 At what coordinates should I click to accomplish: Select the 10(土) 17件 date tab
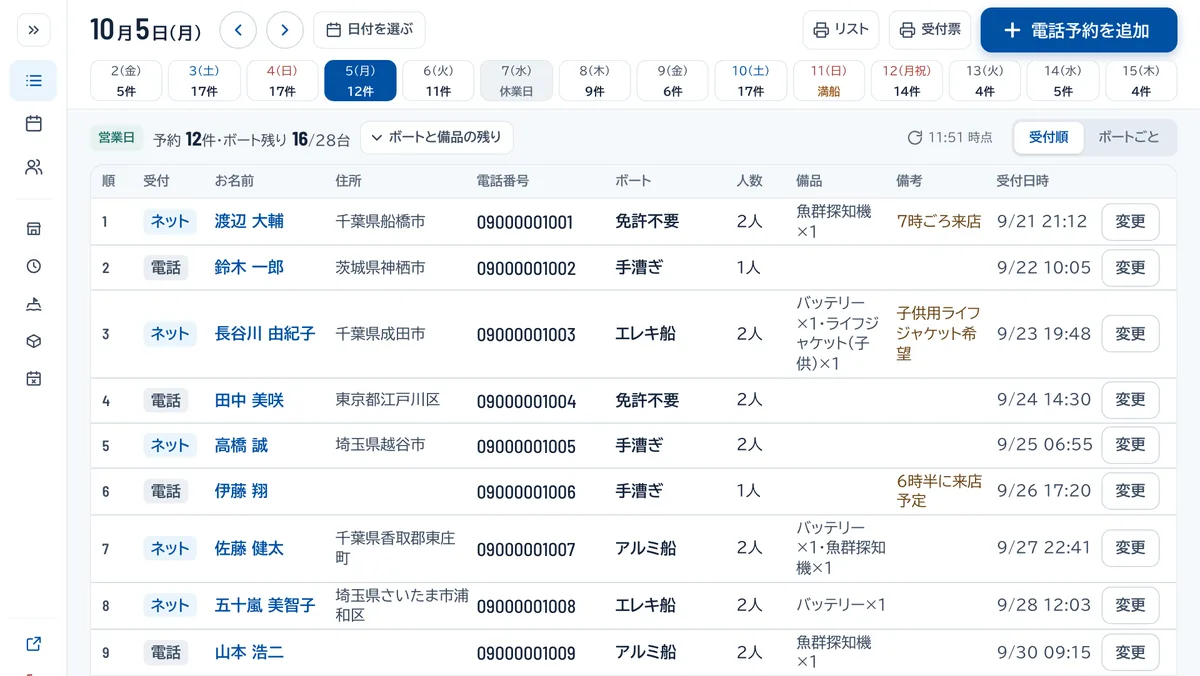tap(750, 81)
